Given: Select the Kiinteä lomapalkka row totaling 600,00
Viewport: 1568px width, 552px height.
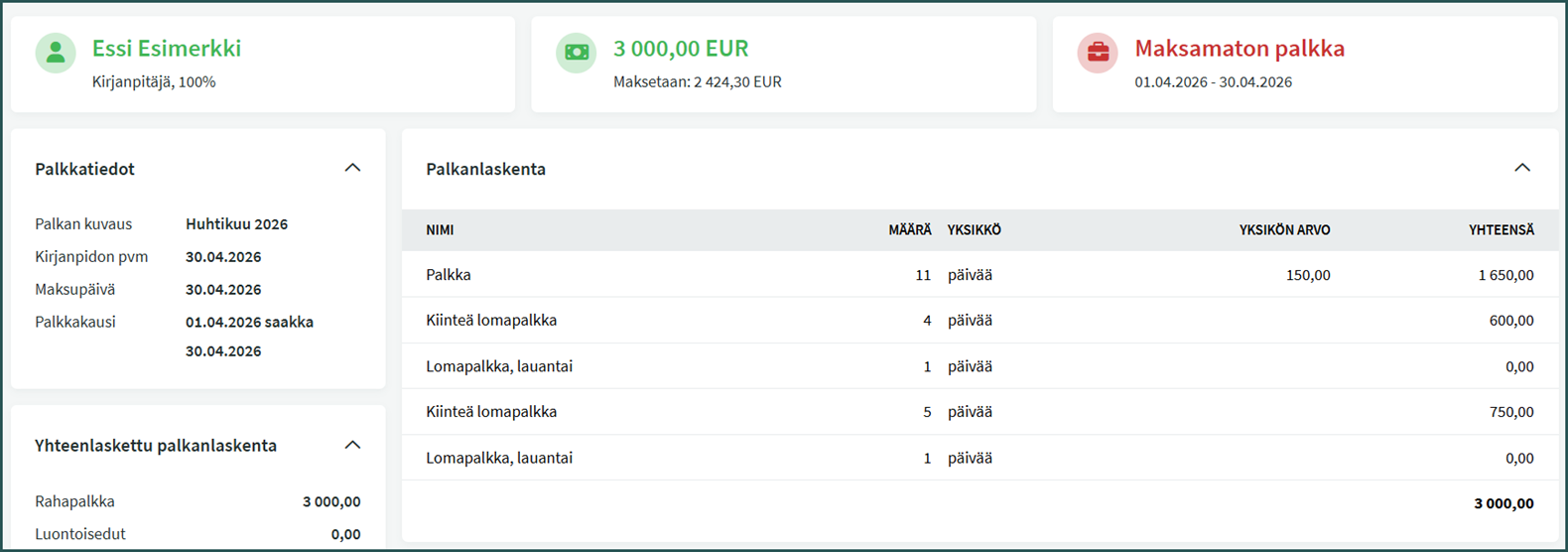Looking at the screenshot, I should (491, 321).
